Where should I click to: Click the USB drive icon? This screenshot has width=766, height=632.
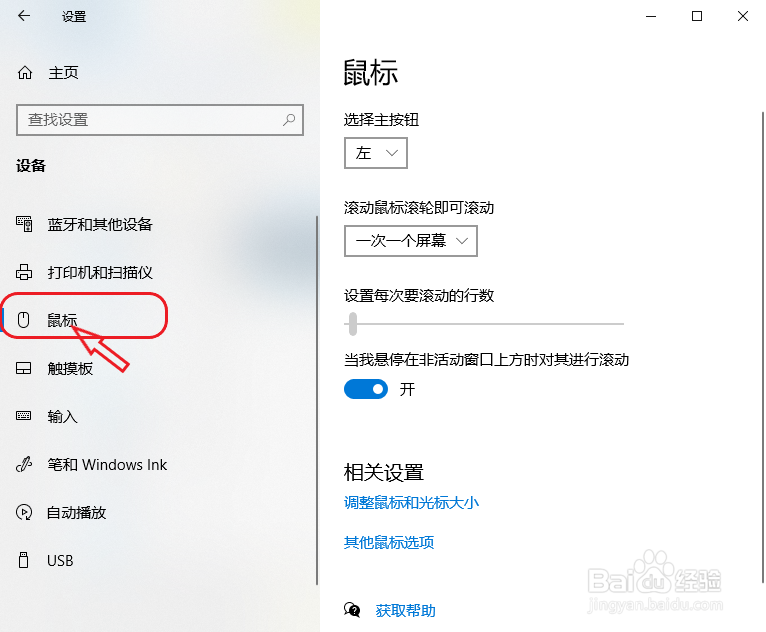coord(23,560)
